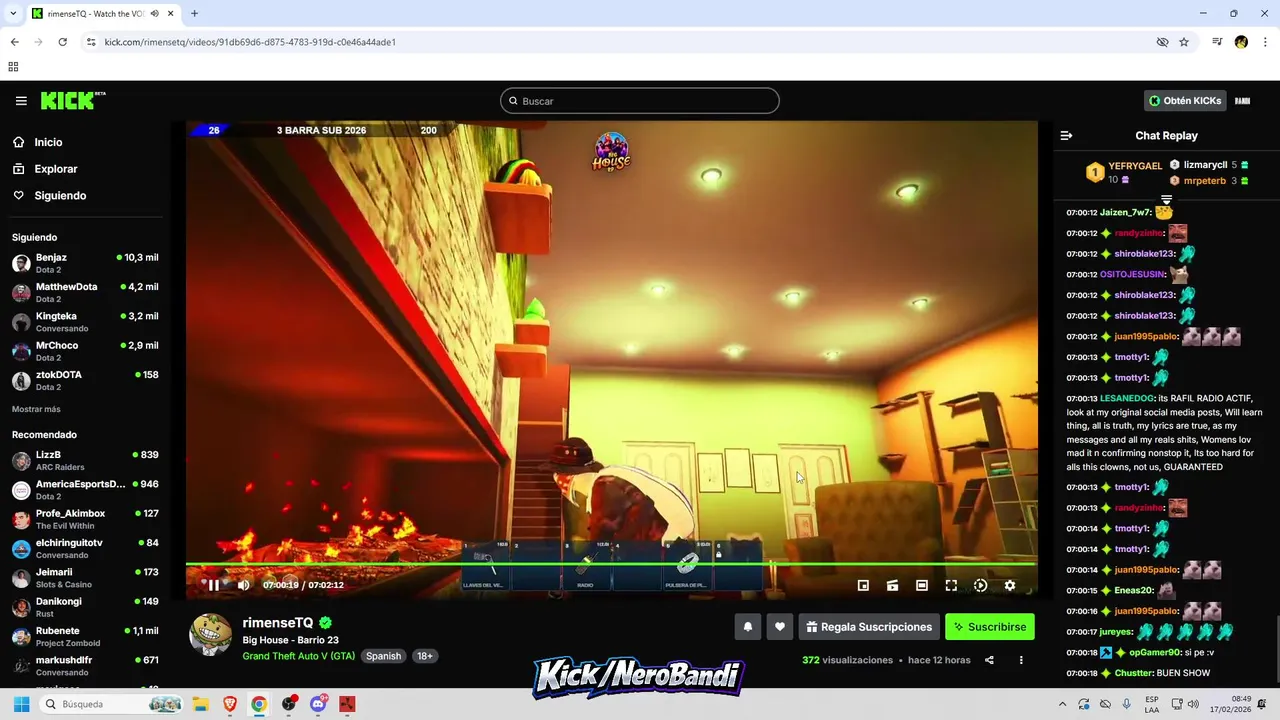Open Siguiendo in the sidebar

coord(60,196)
